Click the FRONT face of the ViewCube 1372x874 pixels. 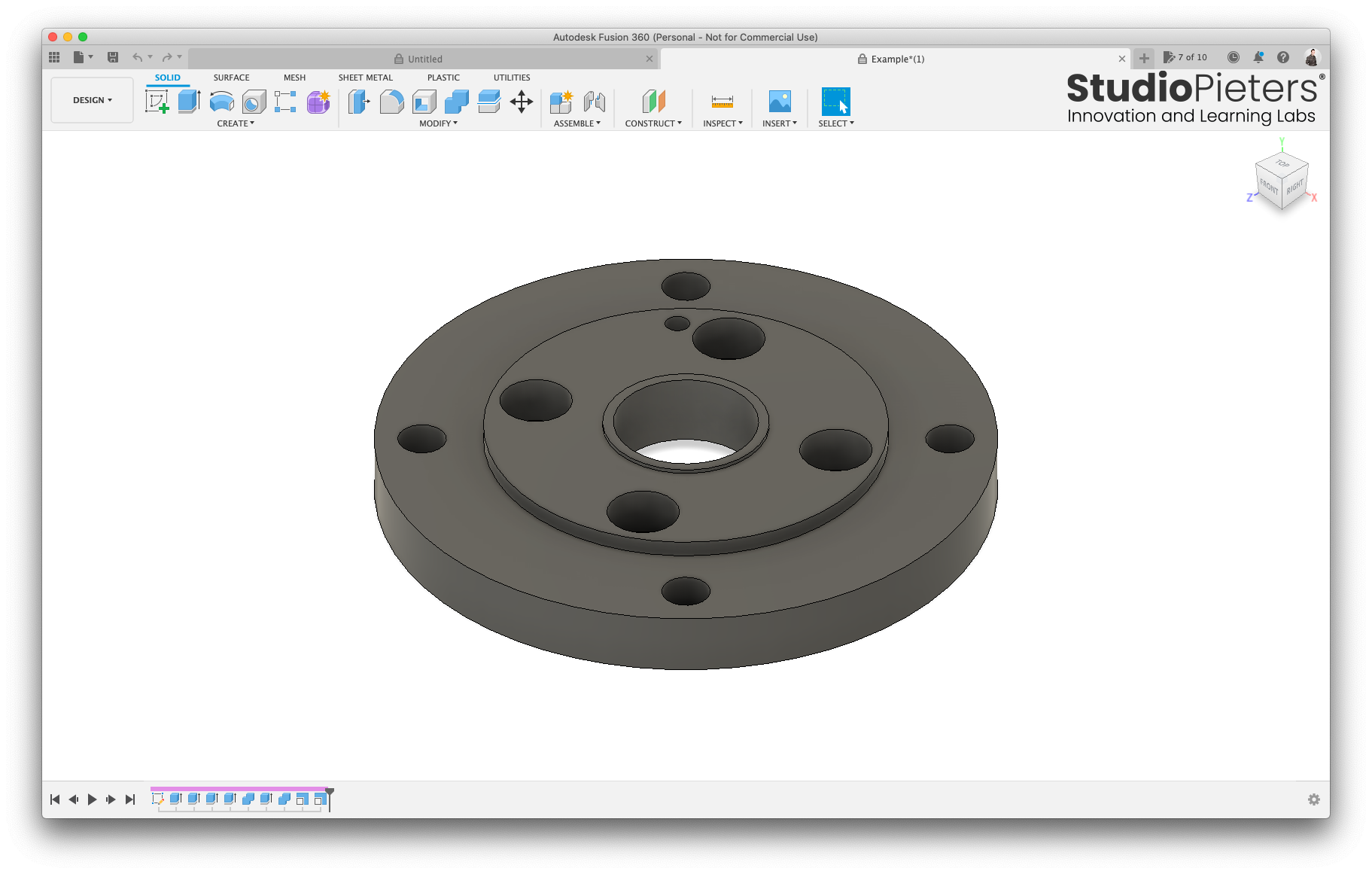click(1268, 186)
